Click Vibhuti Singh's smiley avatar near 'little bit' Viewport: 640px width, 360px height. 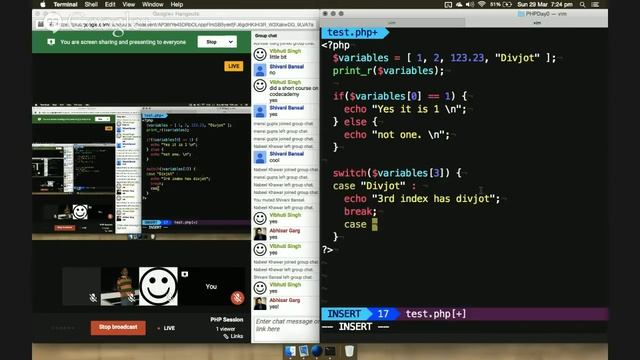pos(260,54)
